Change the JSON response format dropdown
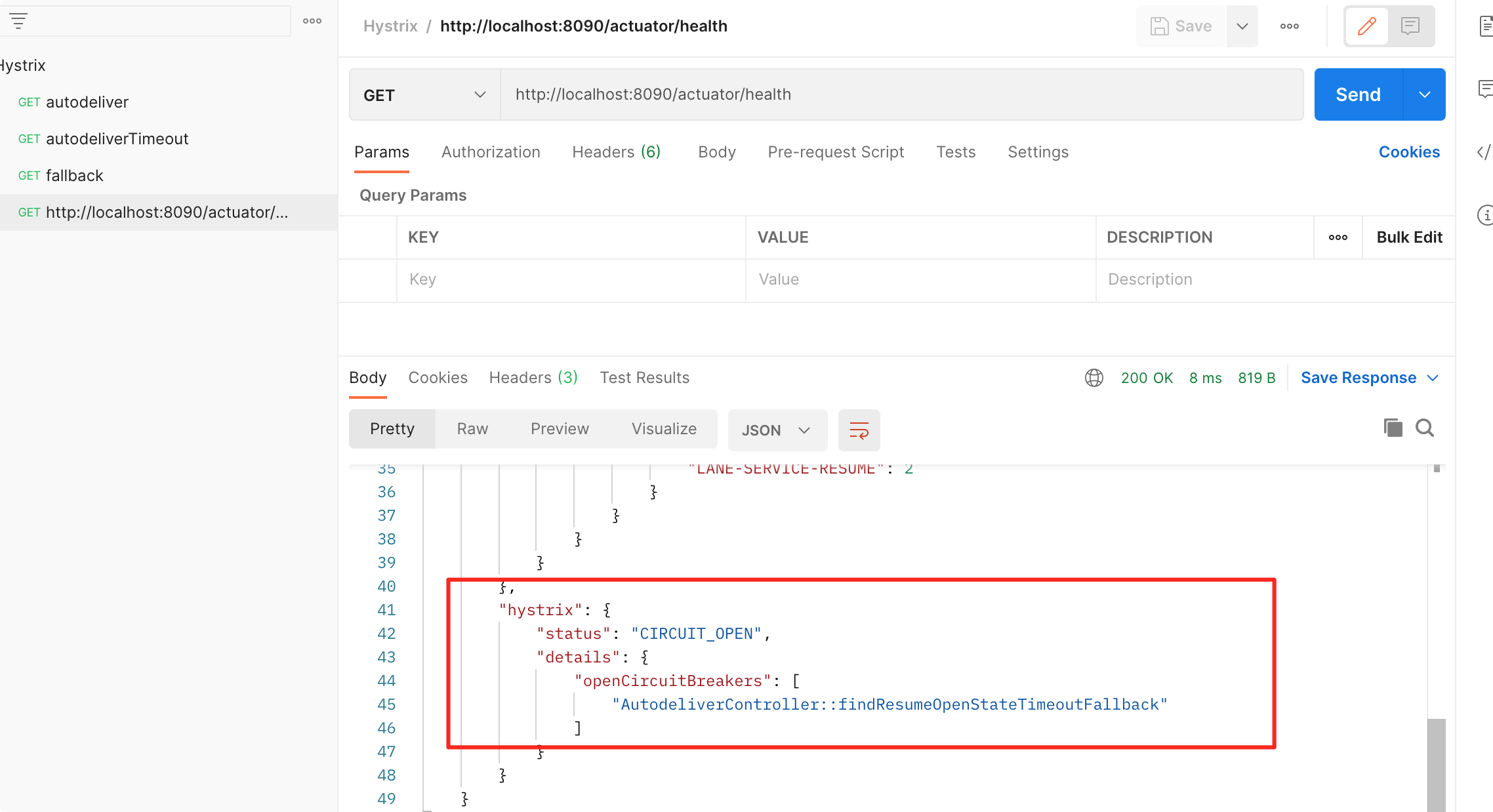Screen dimensions: 1493x812 point(777,430)
